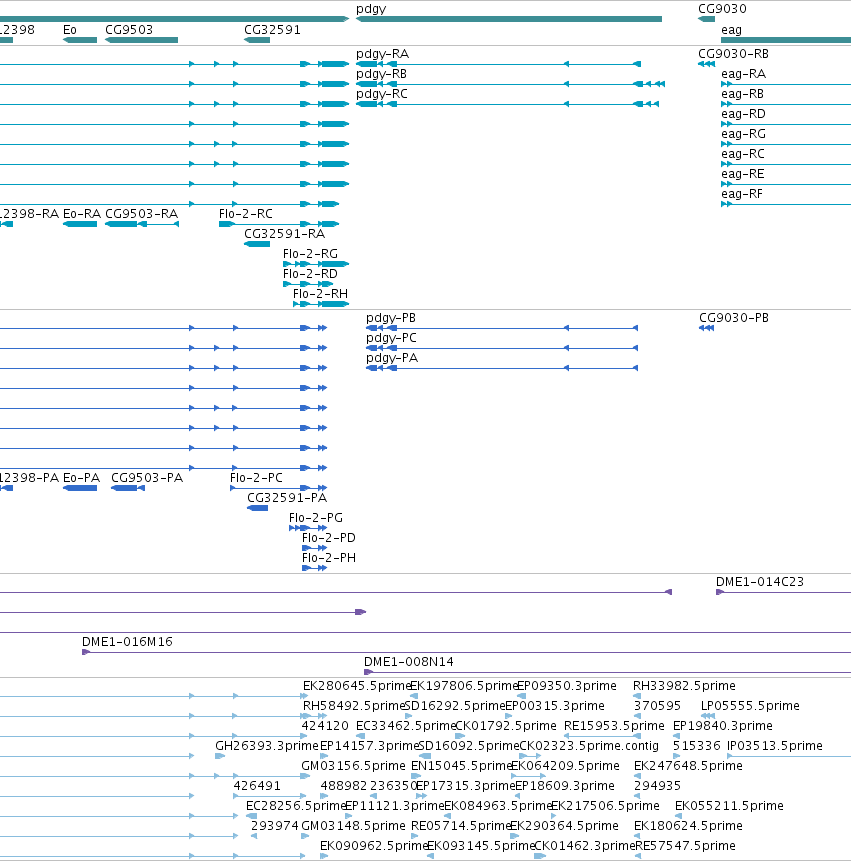Select the DME1-008N14 clone label

pyautogui.click(x=408, y=662)
